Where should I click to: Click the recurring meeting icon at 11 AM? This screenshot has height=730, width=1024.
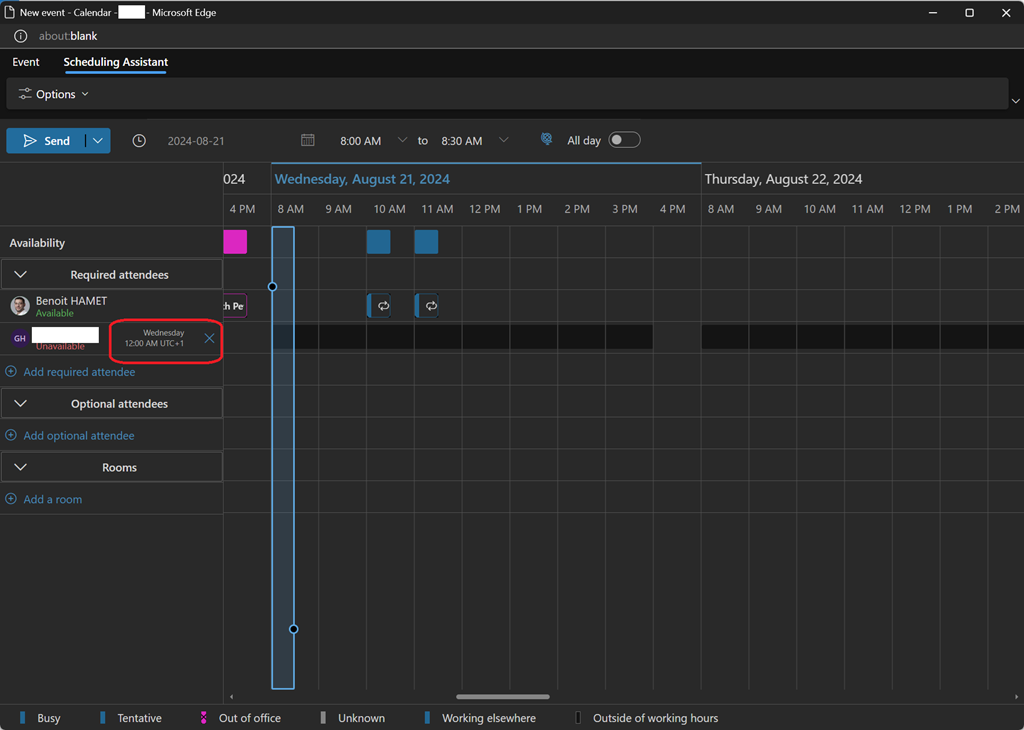431,306
